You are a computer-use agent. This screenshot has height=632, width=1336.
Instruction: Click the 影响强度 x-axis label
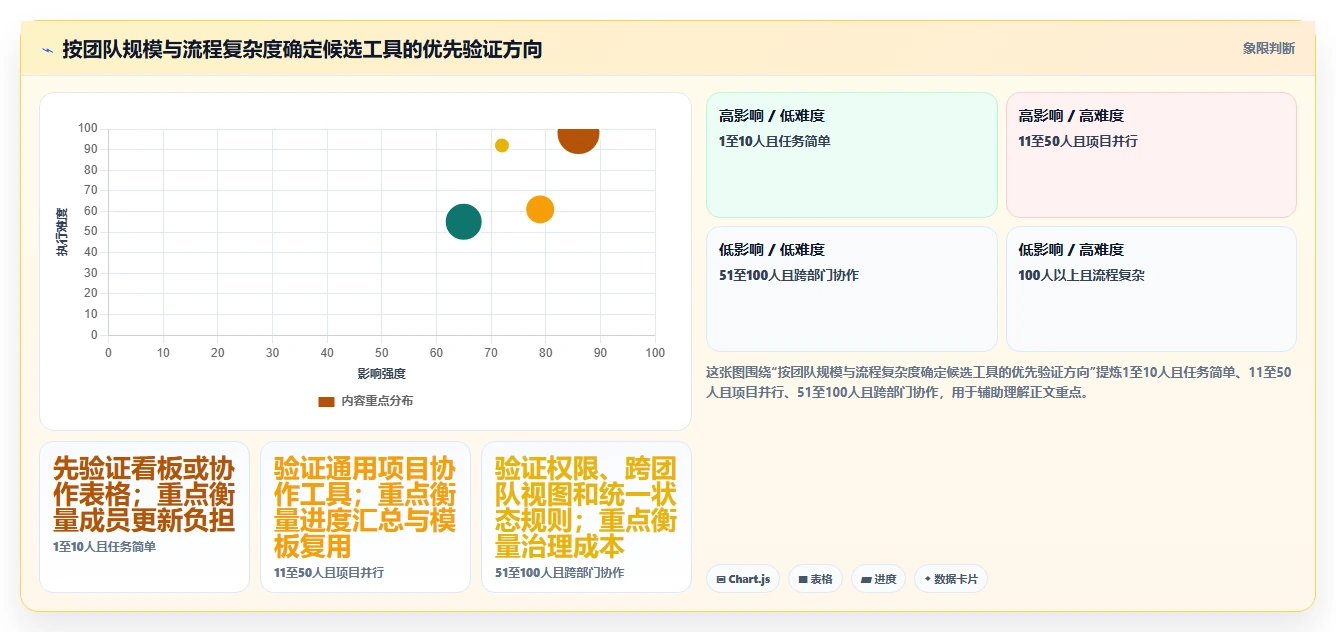tap(382, 374)
